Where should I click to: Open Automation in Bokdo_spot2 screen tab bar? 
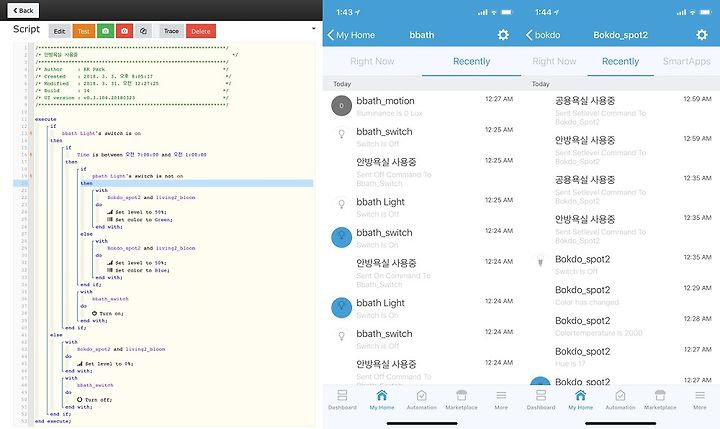tap(620, 400)
